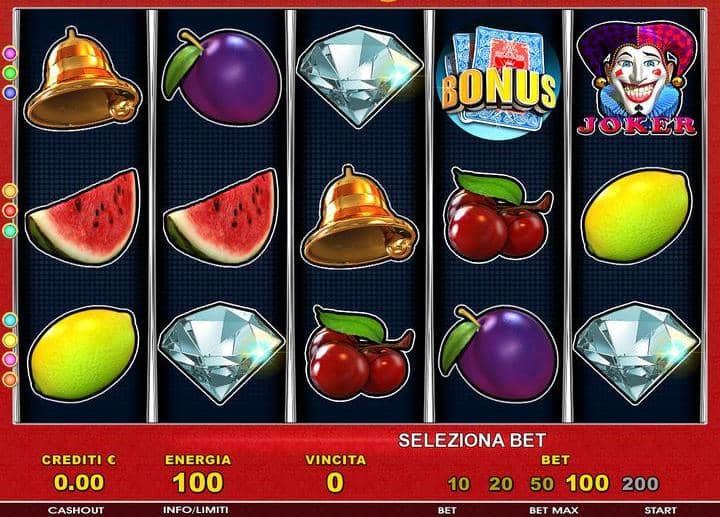Select bet value 20

click(500, 484)
